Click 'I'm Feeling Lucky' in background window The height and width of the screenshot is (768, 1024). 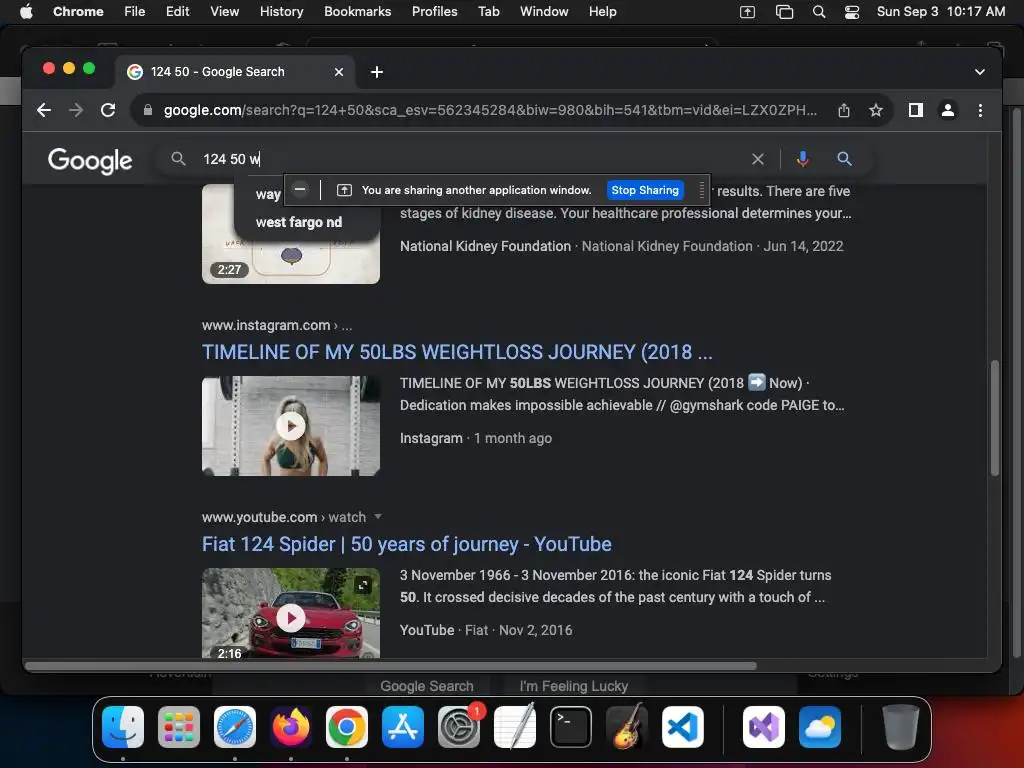point(573,686)
